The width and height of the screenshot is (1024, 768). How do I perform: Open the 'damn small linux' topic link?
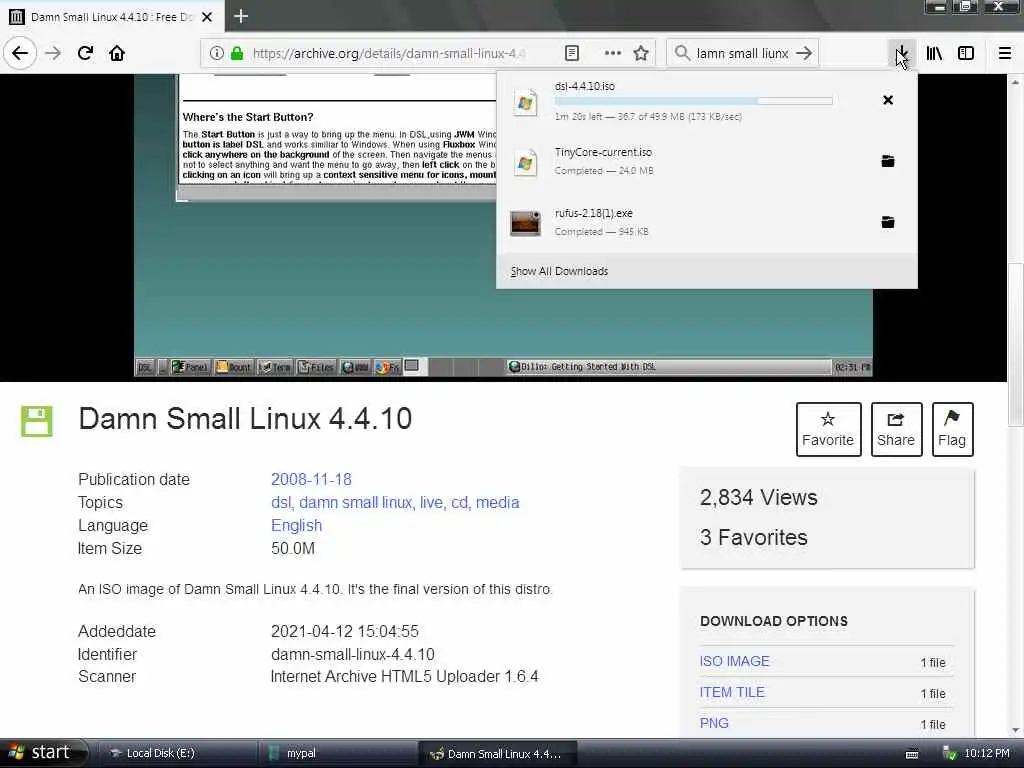pos(356,502)
